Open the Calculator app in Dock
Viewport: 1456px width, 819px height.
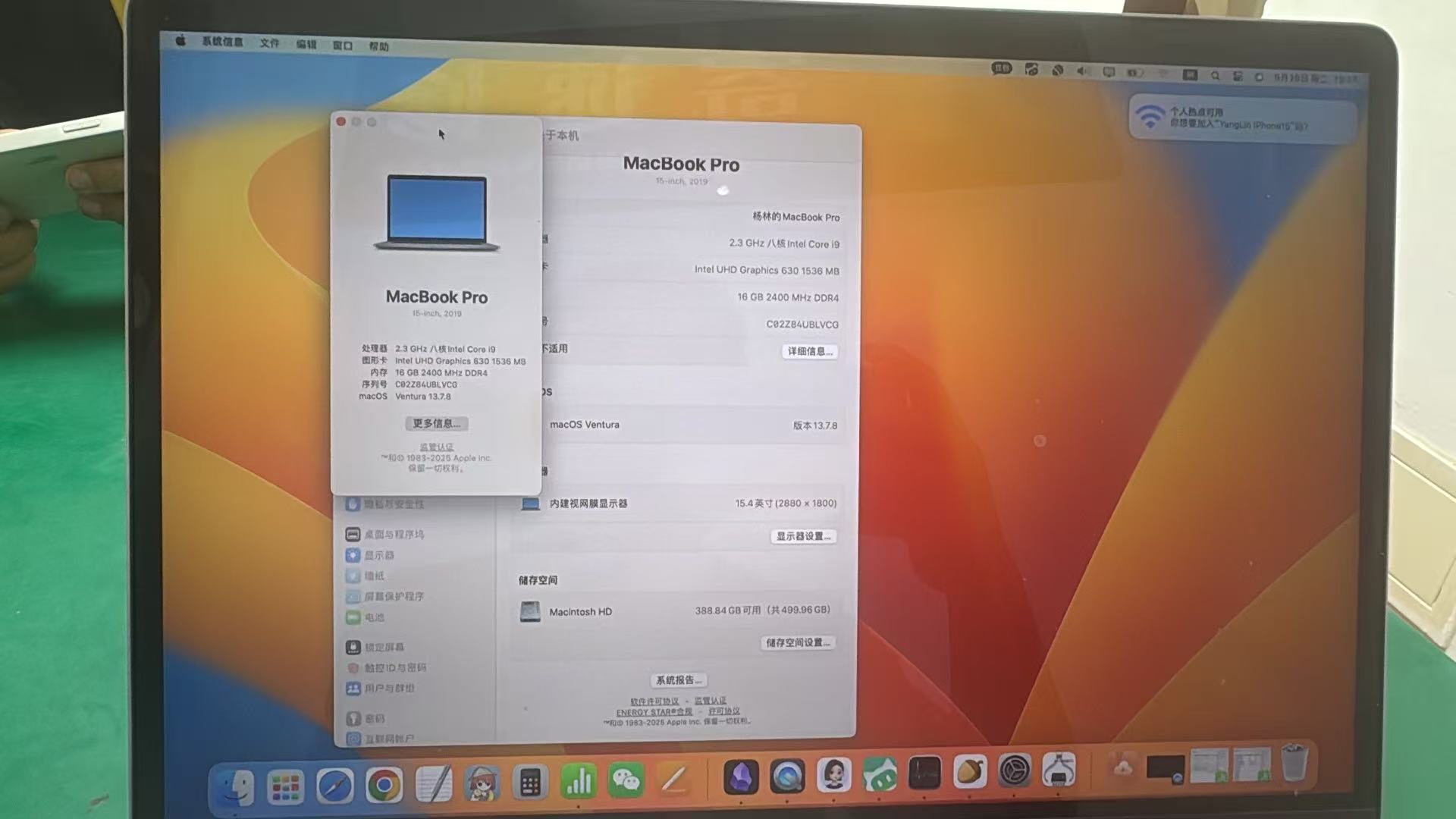[x=530, y=783]
